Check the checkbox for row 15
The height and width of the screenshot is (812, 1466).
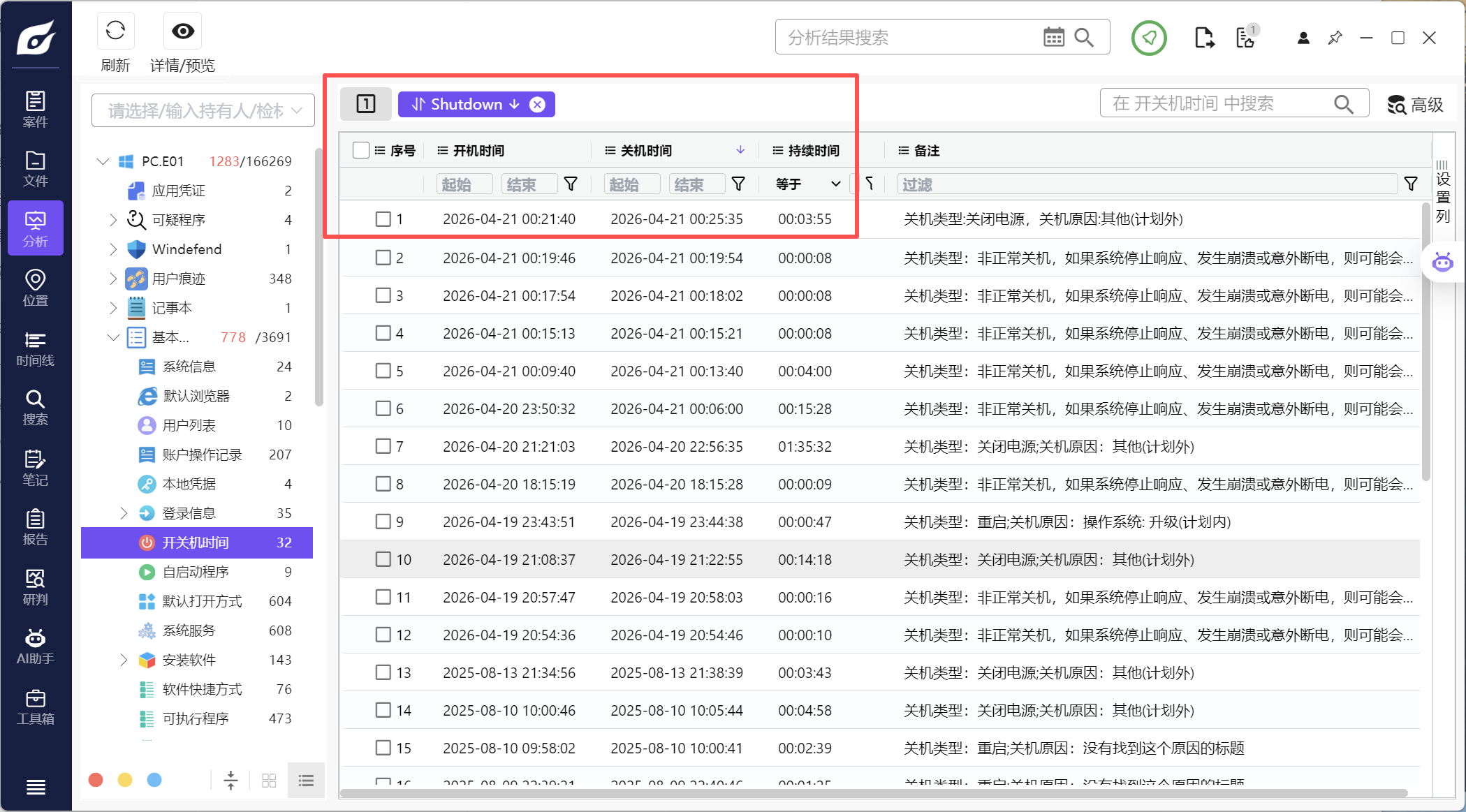tap(383, 748)
